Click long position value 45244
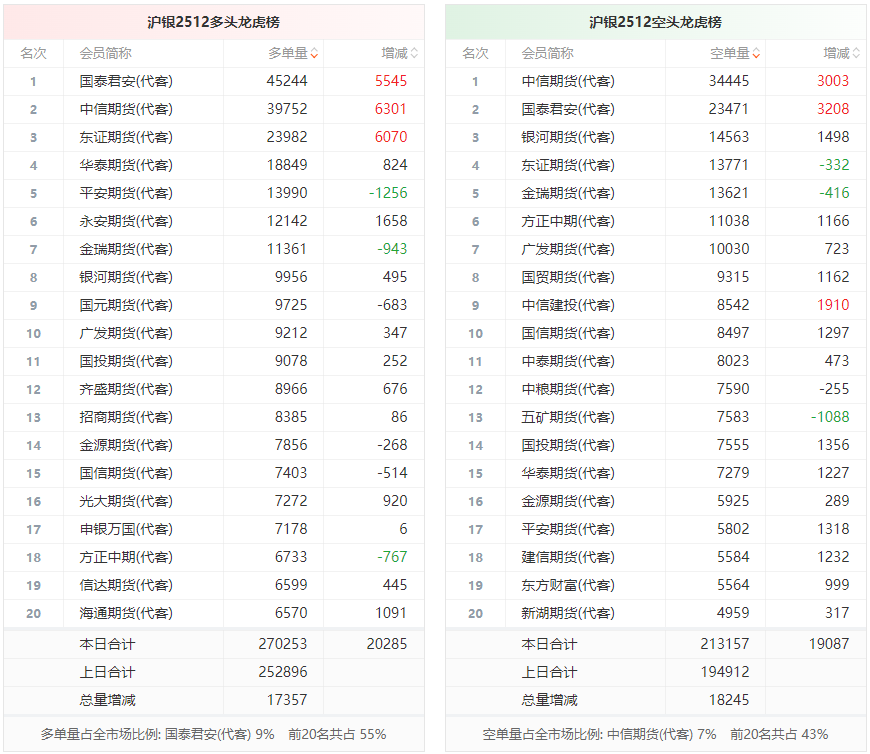Image resolution: width=870 pixels, height=754 pixels. click(287, 81)
